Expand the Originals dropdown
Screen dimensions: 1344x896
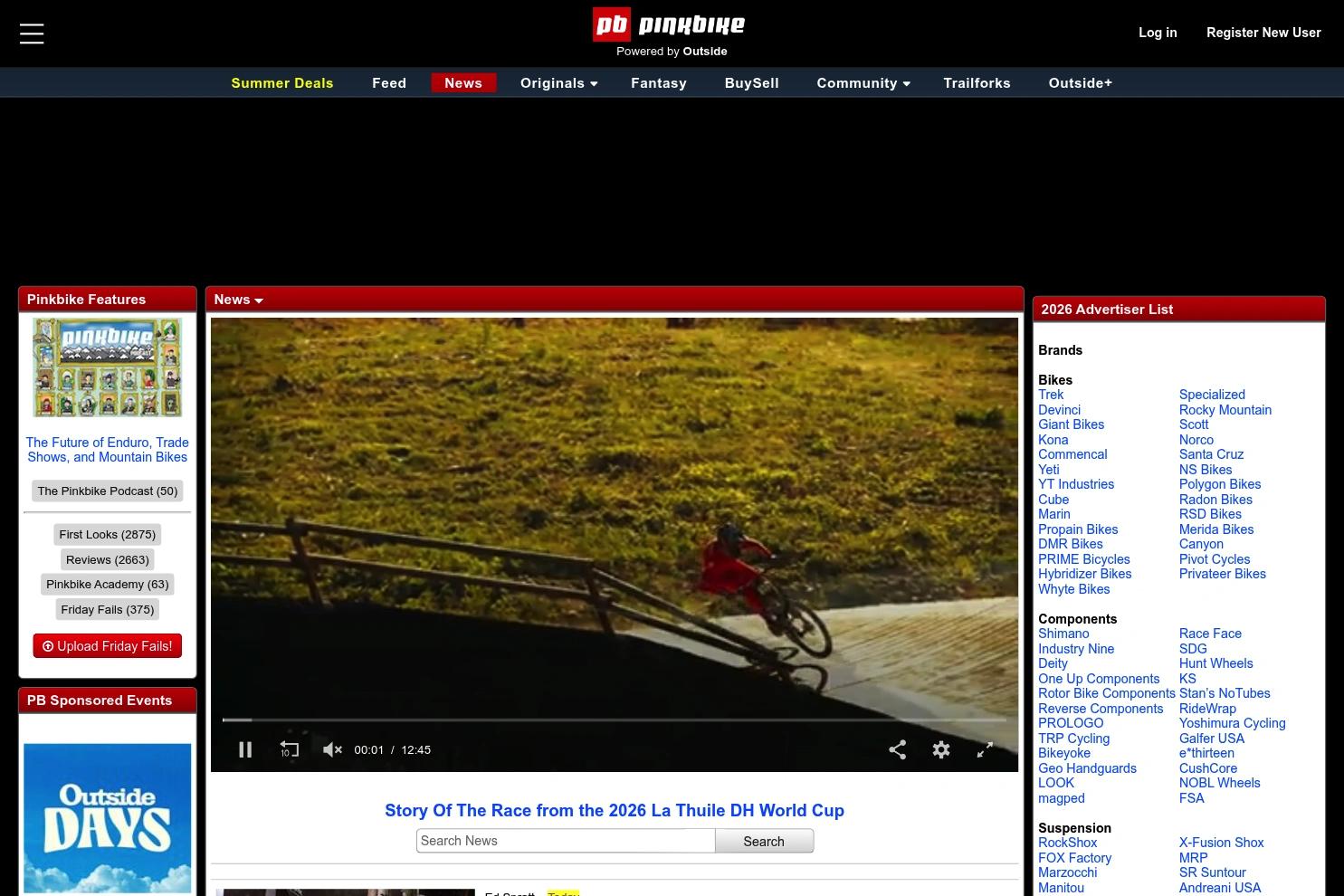tap(558, 83)
